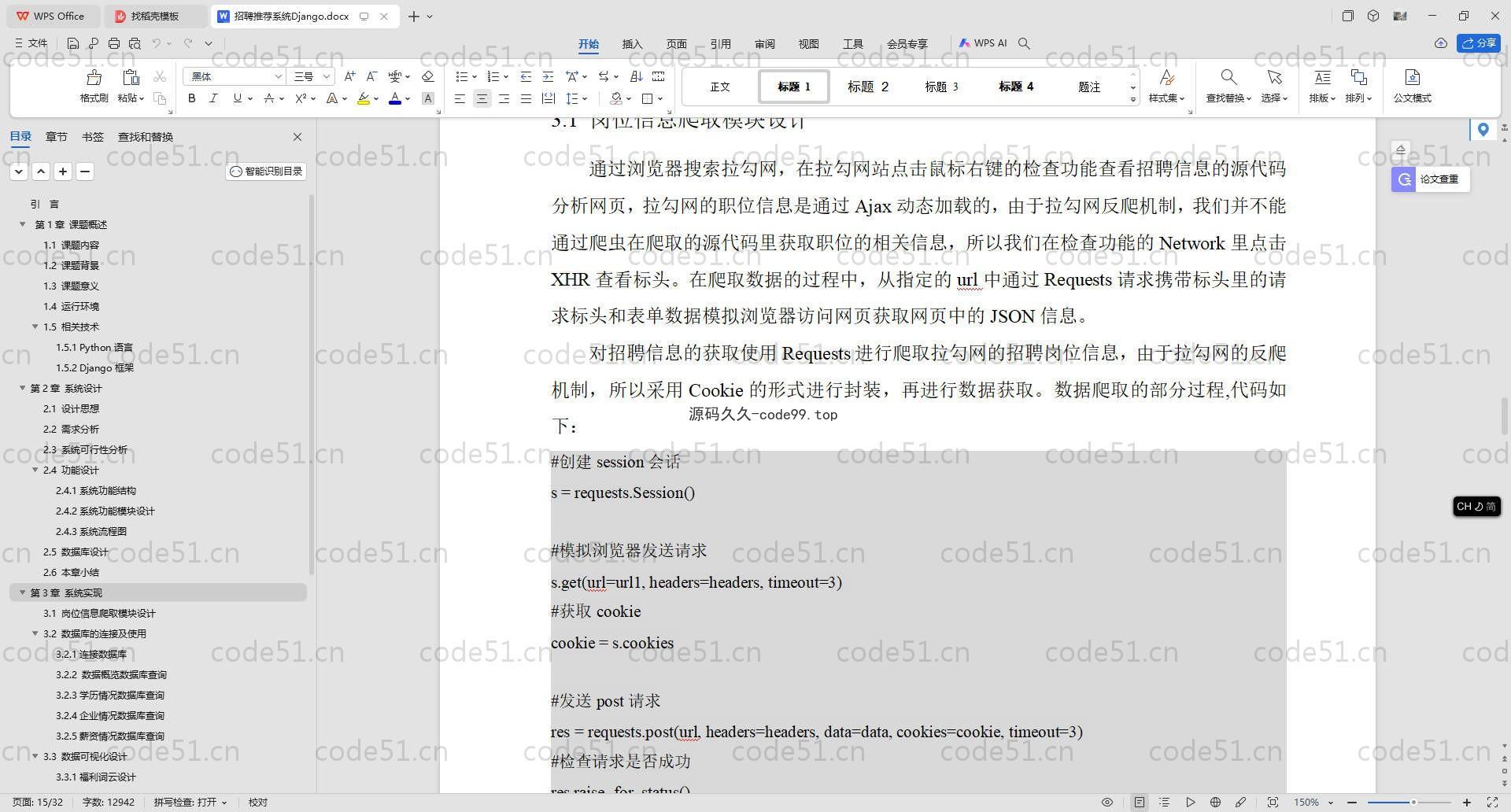
Task: Apply the 标题 2 heading style
Action: coord(867,87)
